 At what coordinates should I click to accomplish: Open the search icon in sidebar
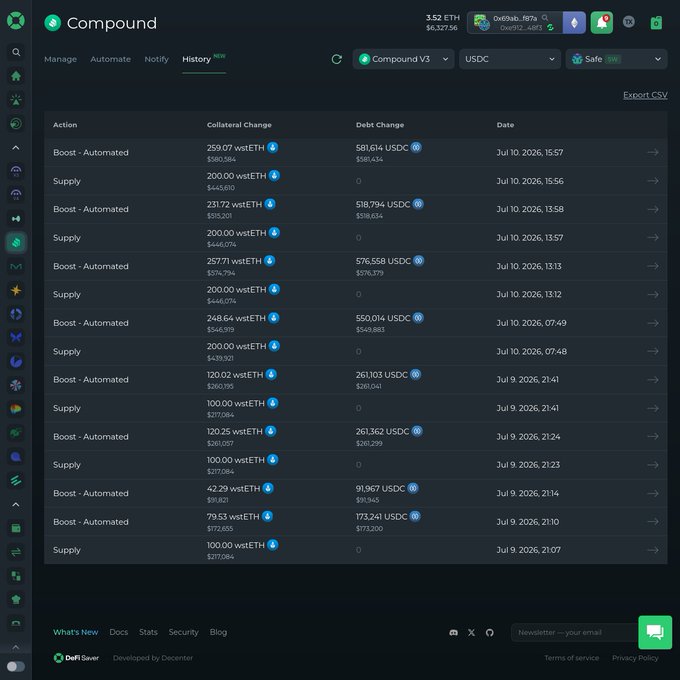pyautogui.click(x=16, y=52)
